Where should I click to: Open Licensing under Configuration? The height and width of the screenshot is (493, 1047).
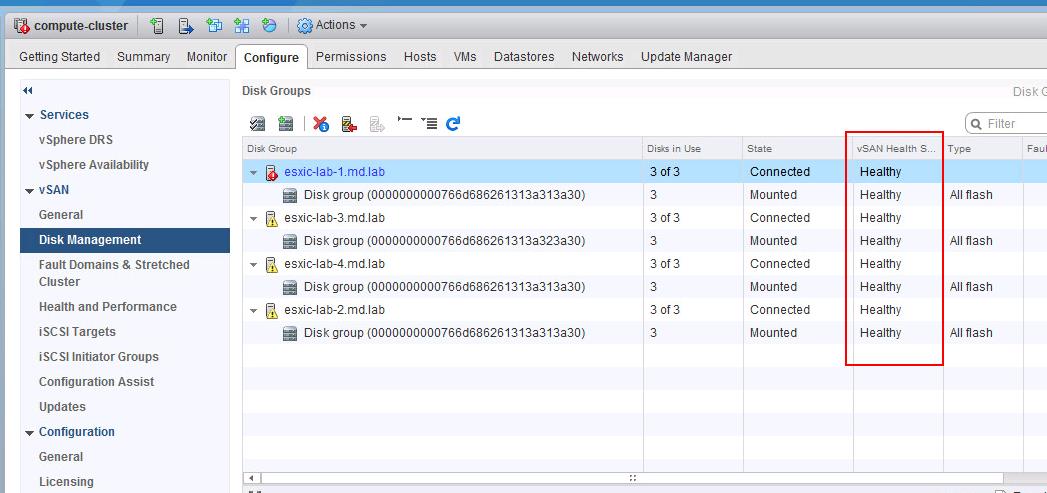66,482
